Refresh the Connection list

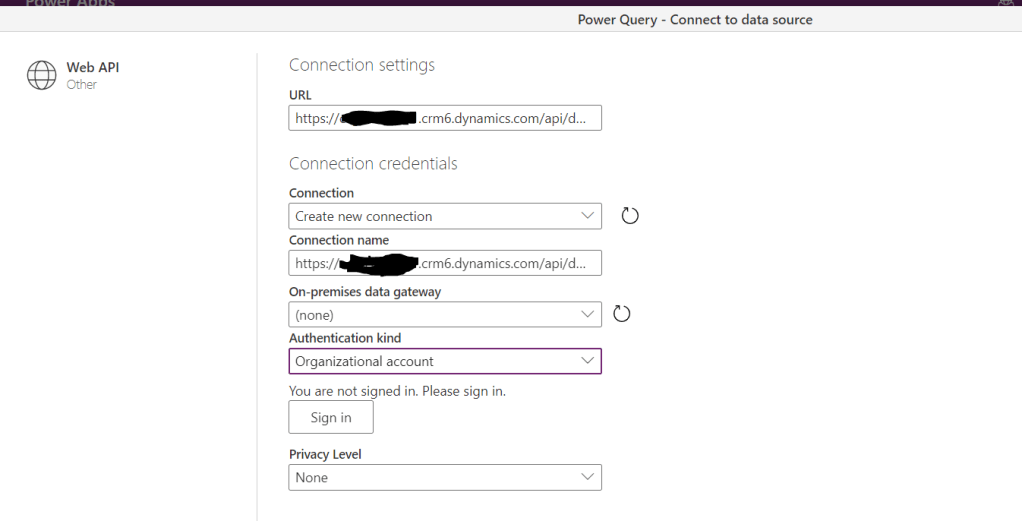coord(629,216)
